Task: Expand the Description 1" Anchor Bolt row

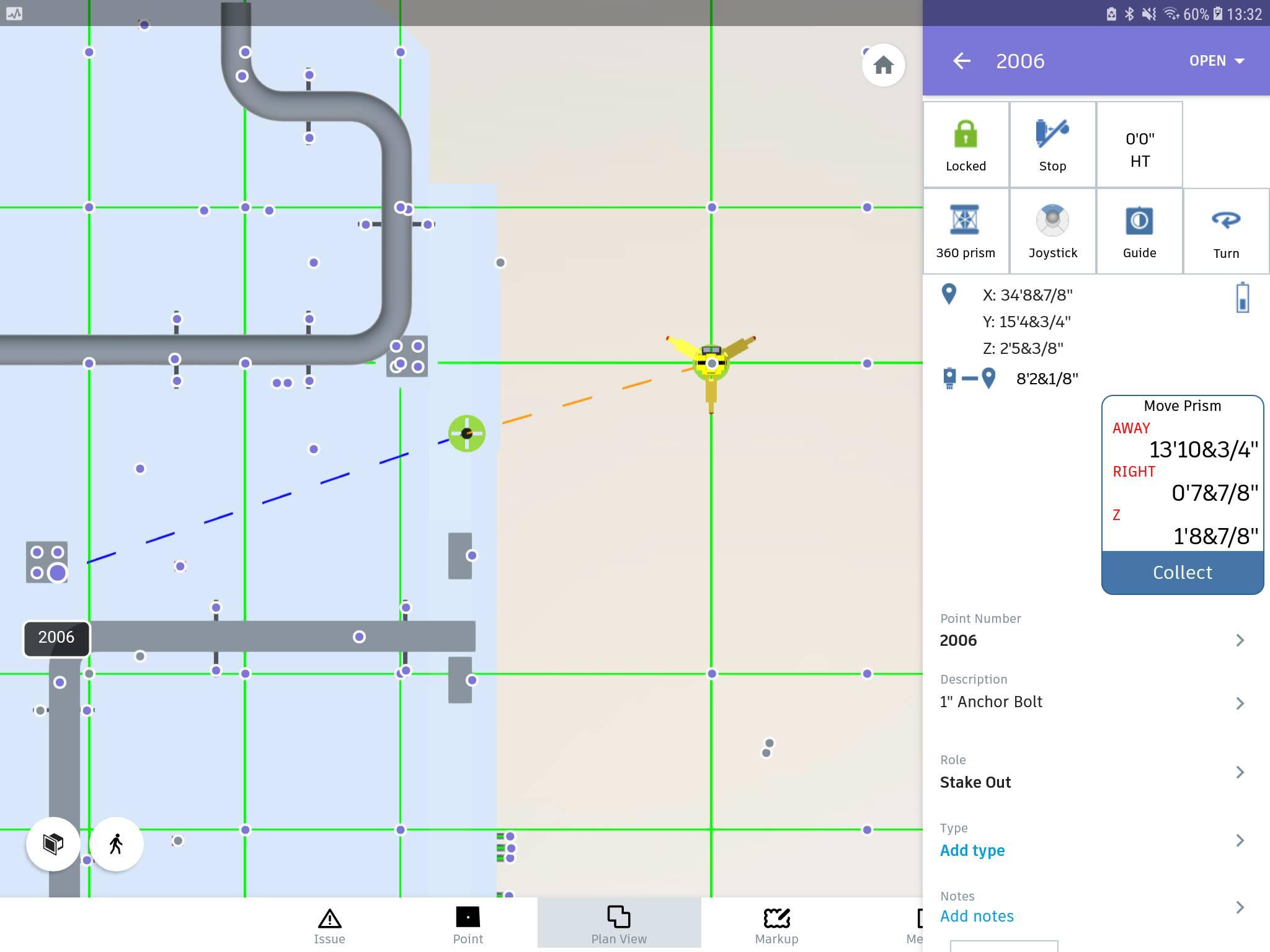Action: [x=1096, y=692]
